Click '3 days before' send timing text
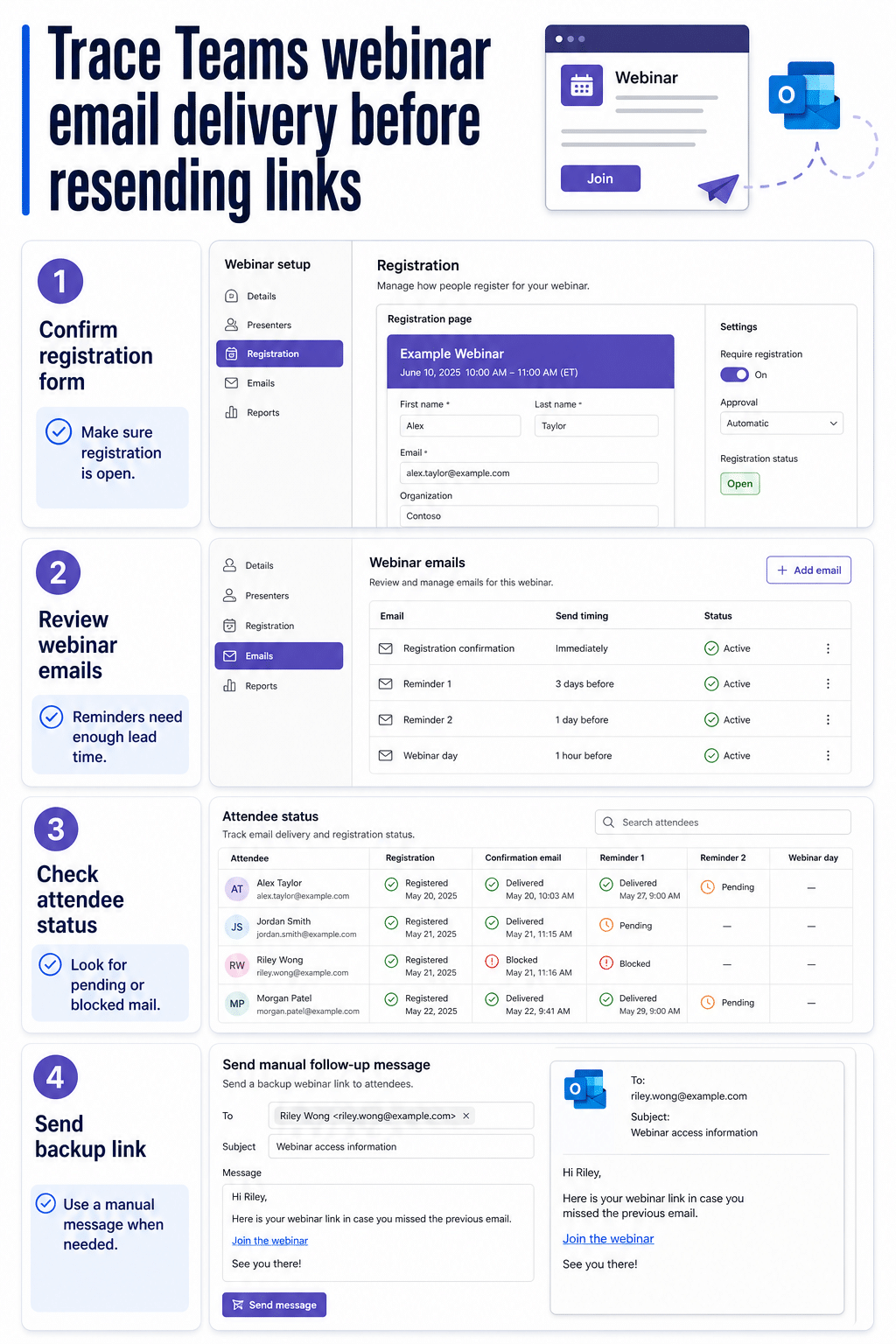Screen dimensions: 896x1344 (584, 684)
